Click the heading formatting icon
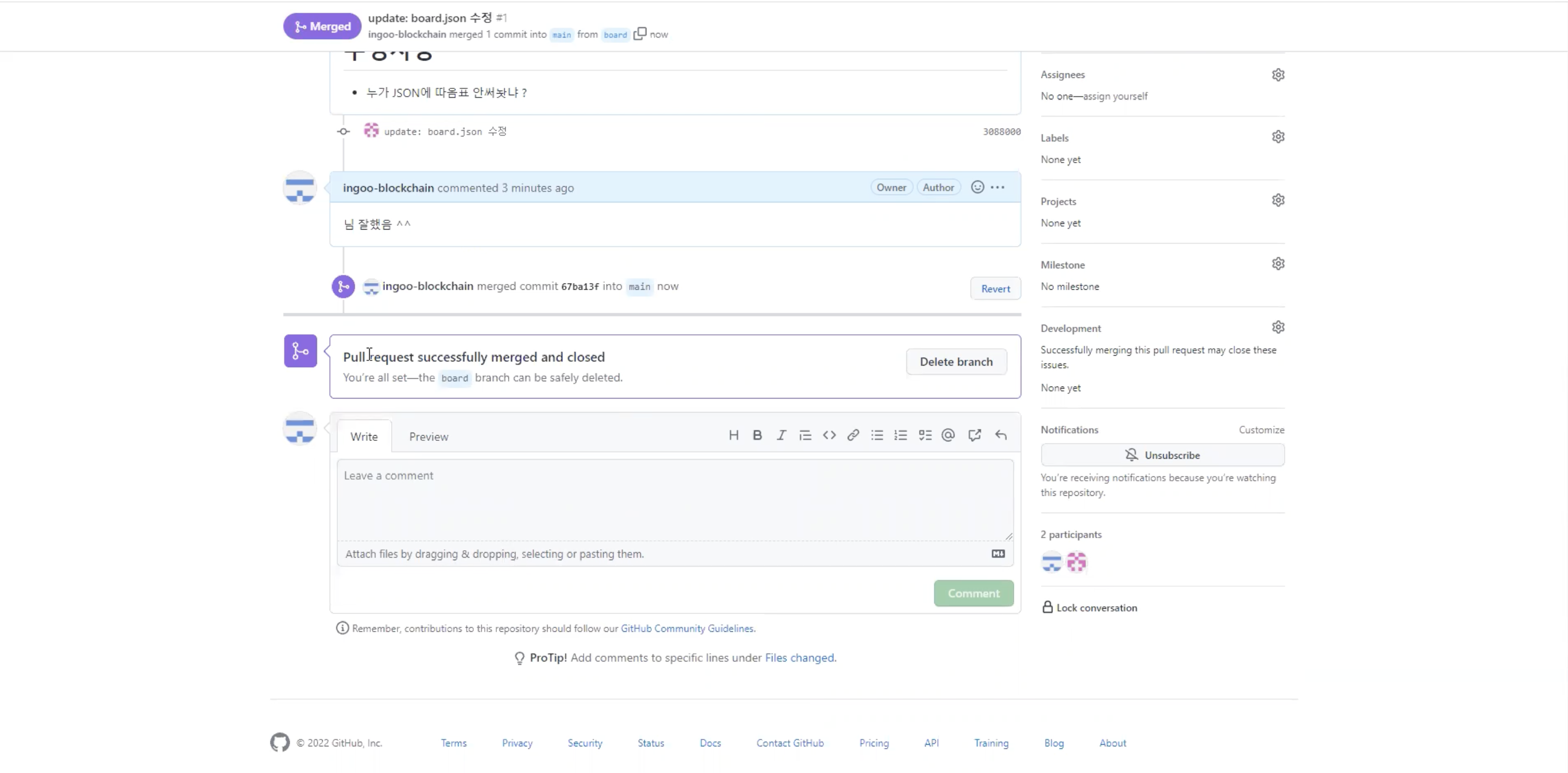The image size is (1568, 773). click(733, 435)
